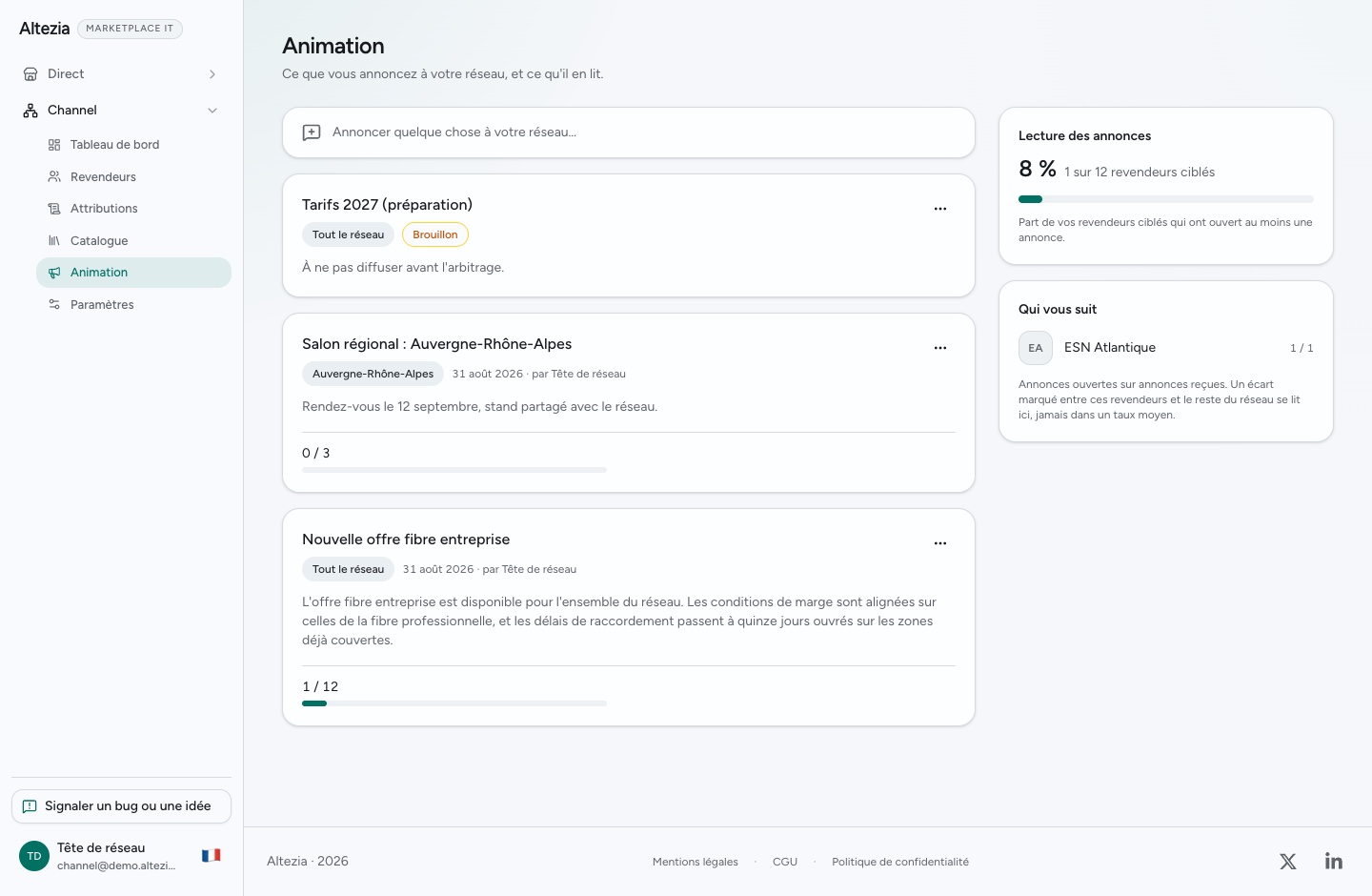The image size is (1372, 896).
Task: Click Signaler un bug ou une idée
Action: coord(121,806)
